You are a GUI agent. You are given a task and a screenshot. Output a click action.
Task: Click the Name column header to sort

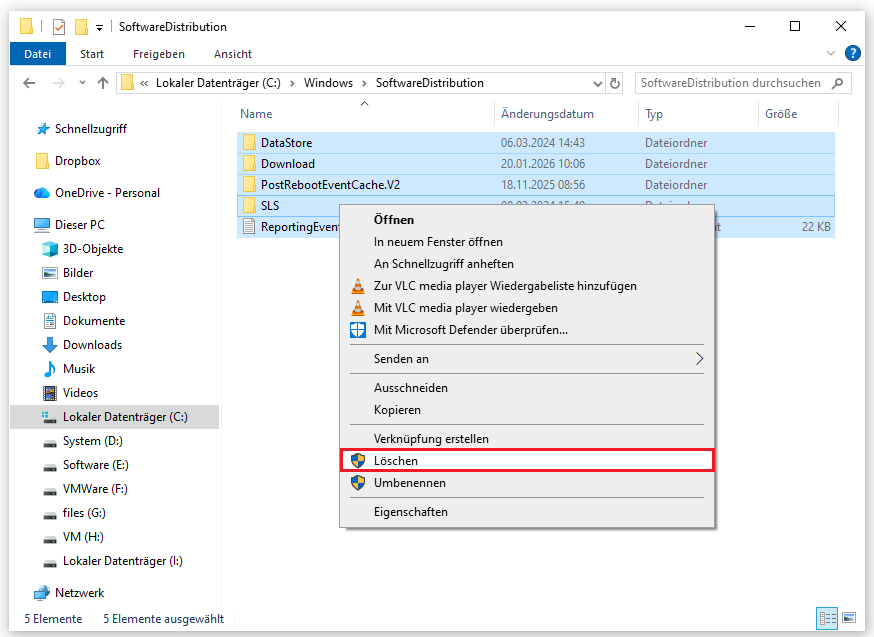[x=256, y=114]
